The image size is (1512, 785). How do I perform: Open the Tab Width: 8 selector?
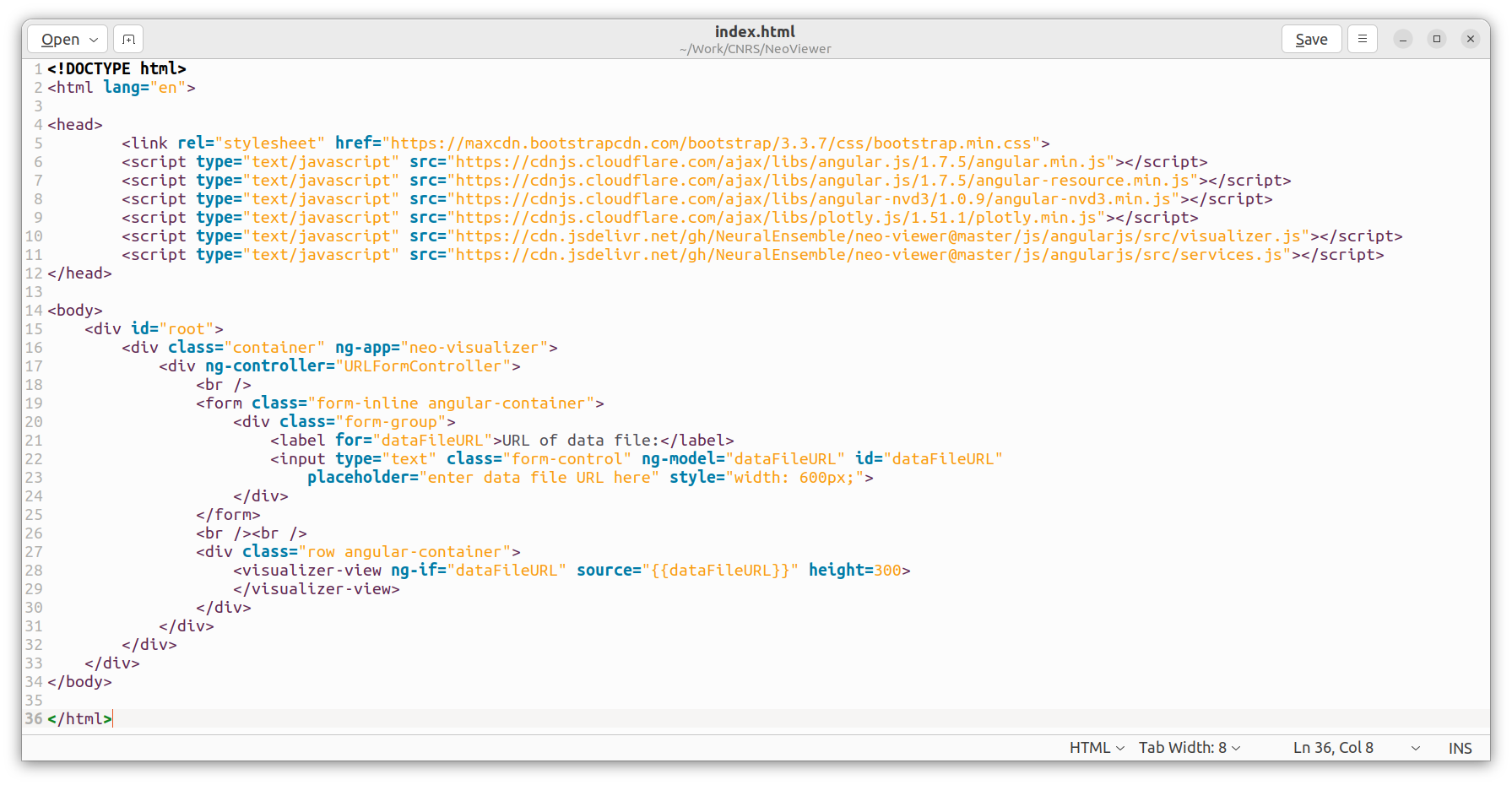point(1188,748)
